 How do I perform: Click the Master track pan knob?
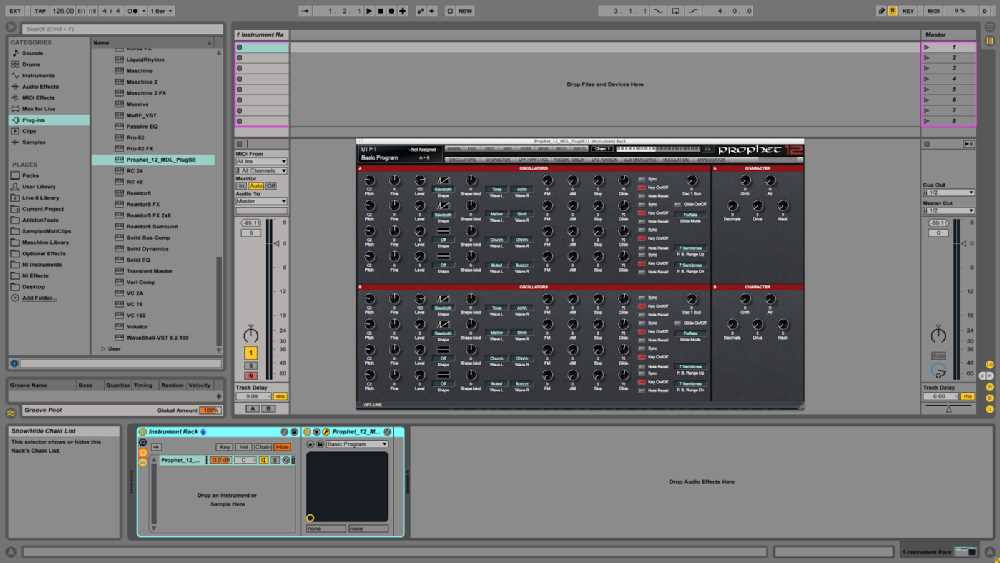point(938,334)
